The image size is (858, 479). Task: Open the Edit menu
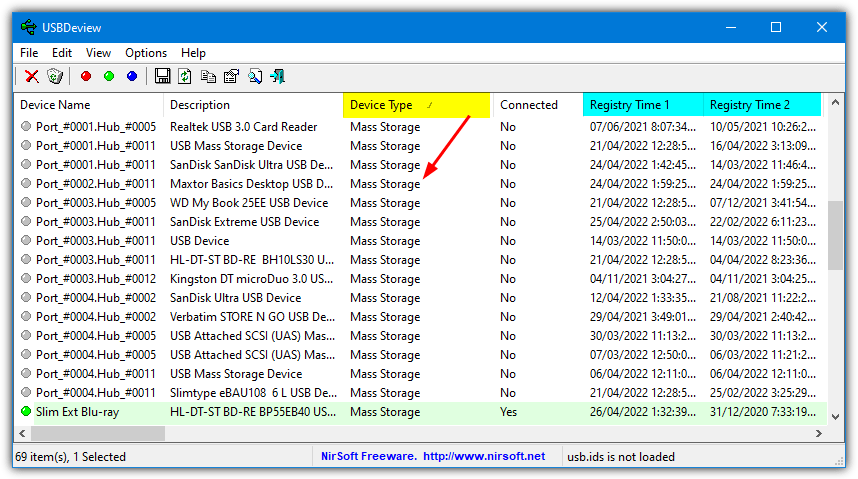point(62,53)
